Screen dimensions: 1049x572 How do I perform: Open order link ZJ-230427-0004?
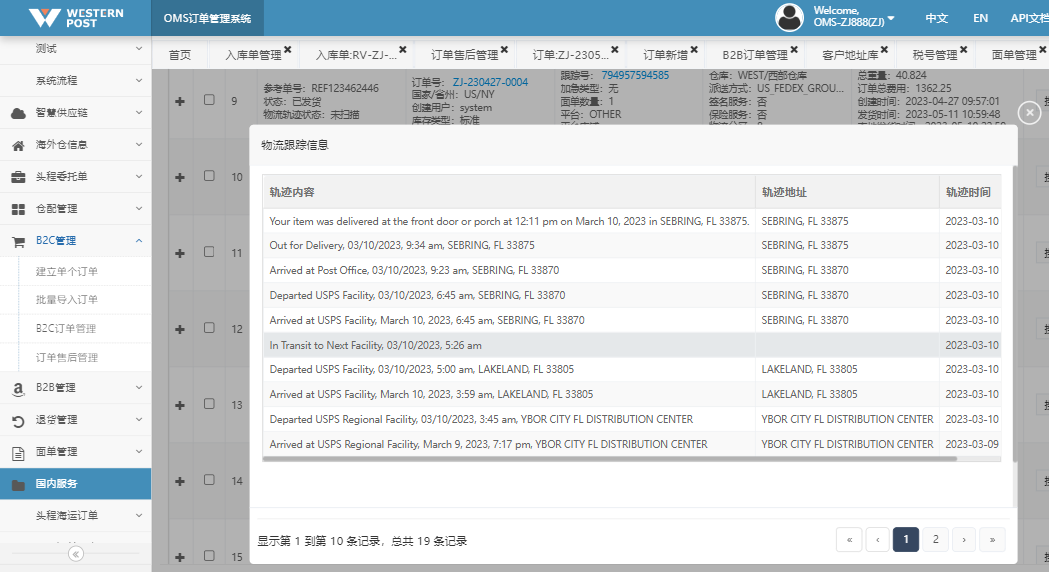pos(490,82)
